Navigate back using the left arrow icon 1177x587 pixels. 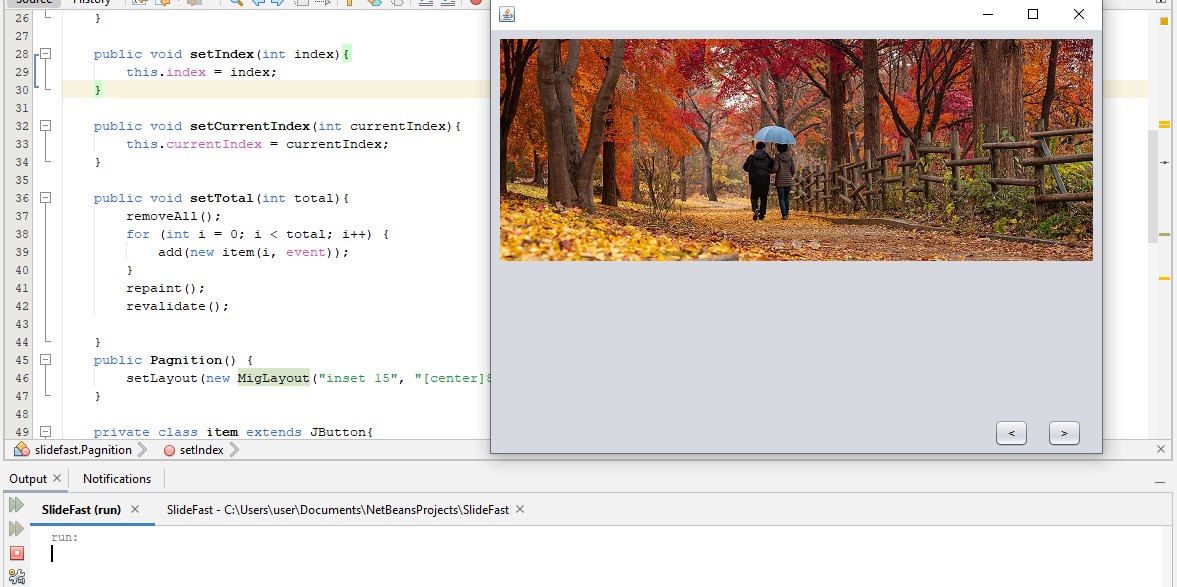tap(164, 4)
